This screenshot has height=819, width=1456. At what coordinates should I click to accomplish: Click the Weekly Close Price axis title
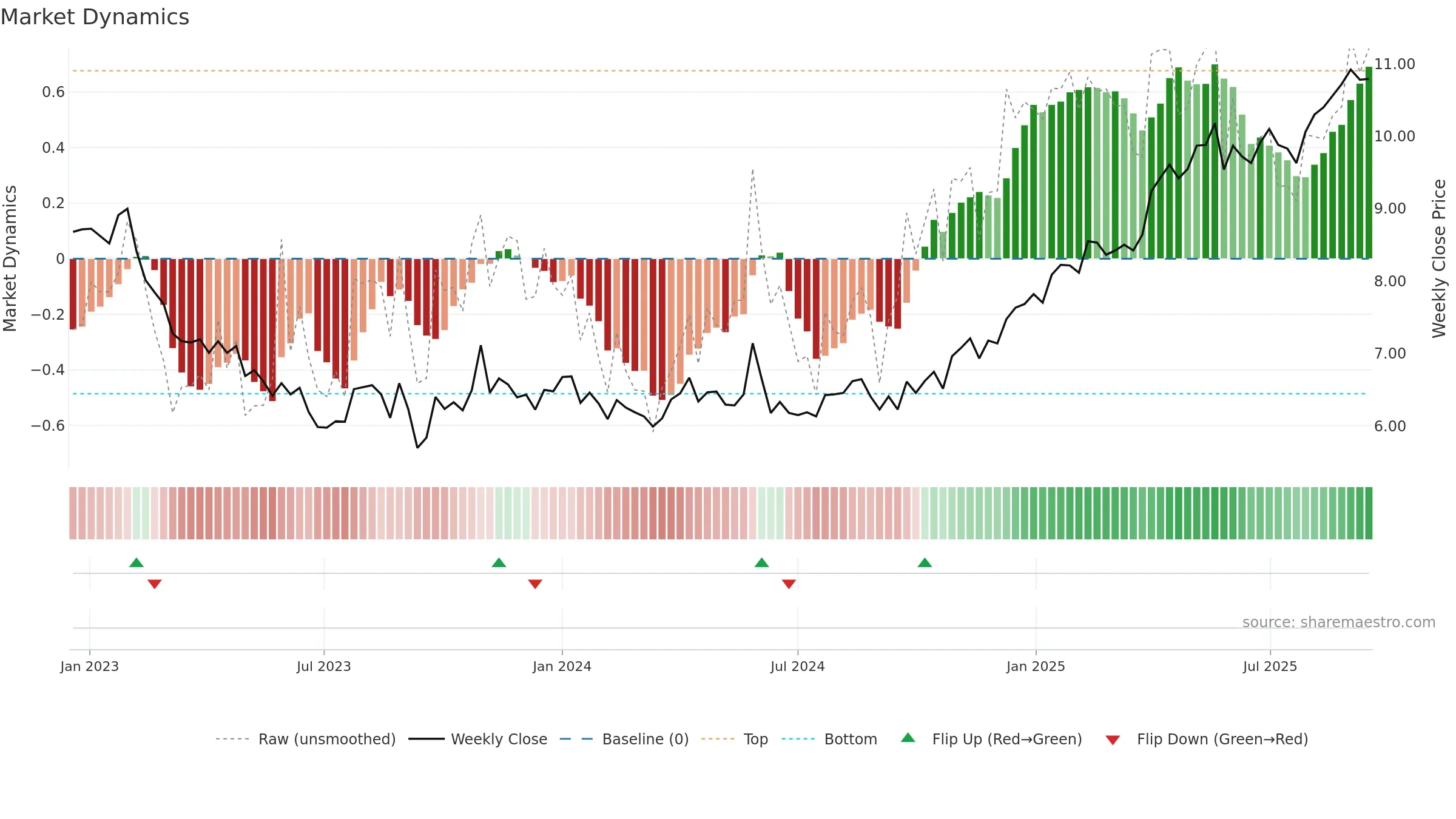point(1440,258)
